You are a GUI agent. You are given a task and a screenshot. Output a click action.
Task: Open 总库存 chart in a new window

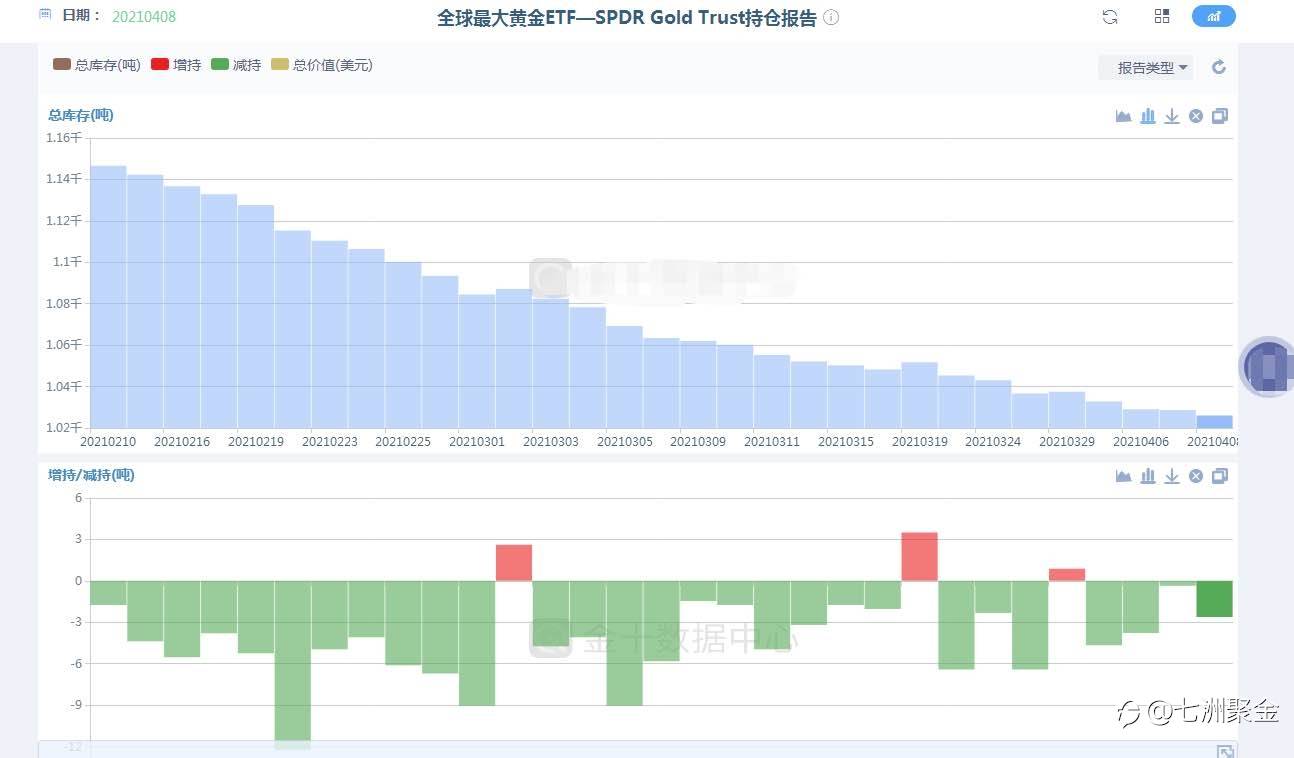tap(1219, 116)
